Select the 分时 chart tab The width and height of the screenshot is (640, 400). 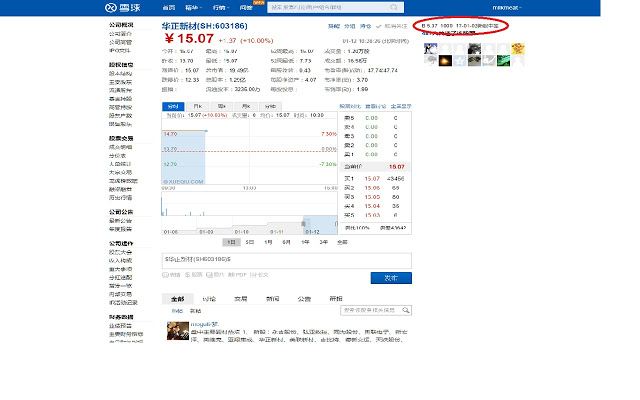click(173, 106)
